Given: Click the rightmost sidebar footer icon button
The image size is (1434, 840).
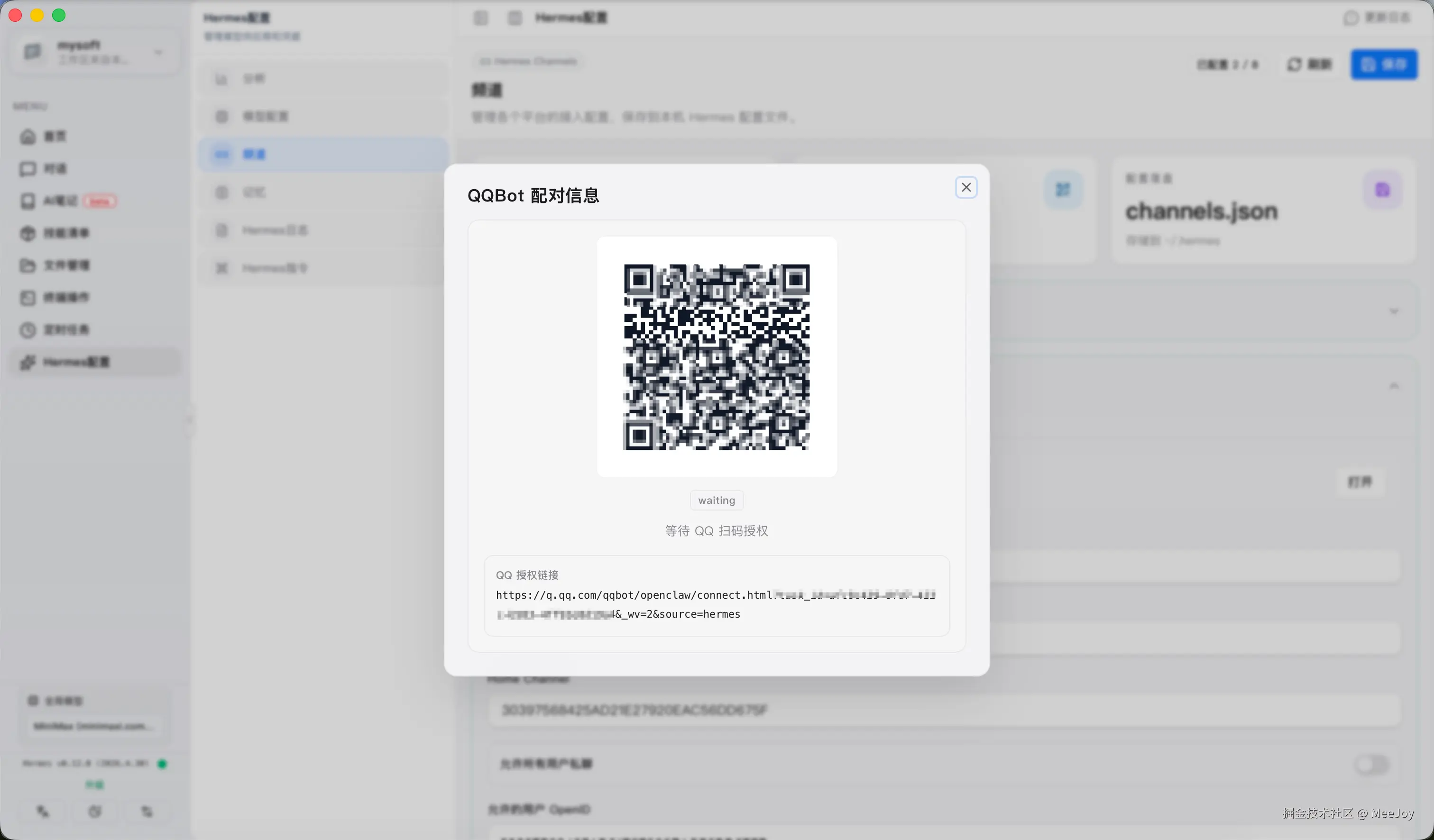Looking at the screenshot, I should coord(147,812).
